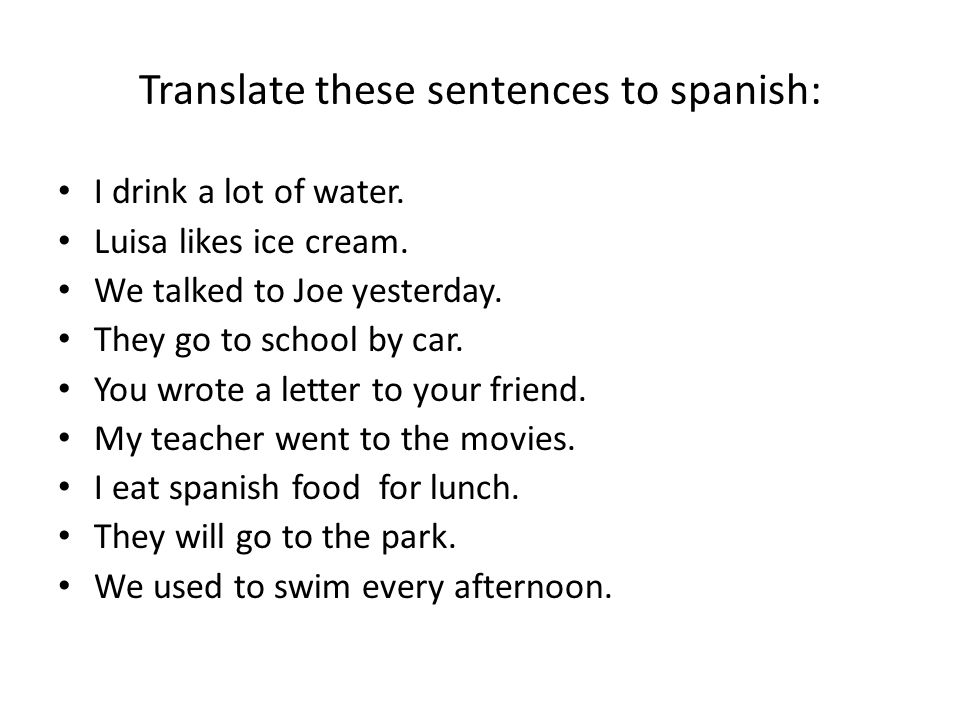960x720 pixels.
Task: Click the bullet before 'We used to swim'
Action: (x=65, y=586)
